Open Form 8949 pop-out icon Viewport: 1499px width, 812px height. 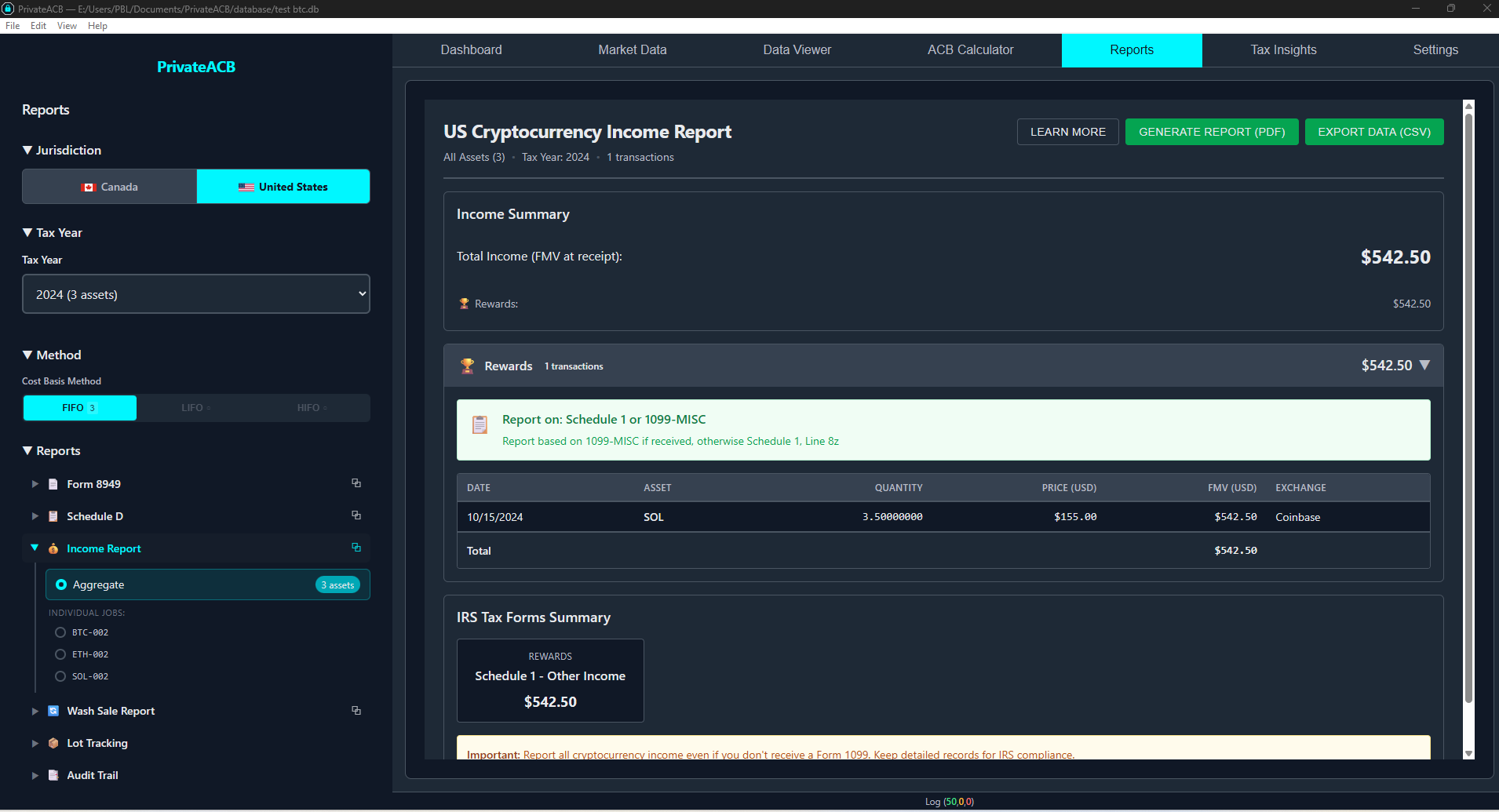click(x=356, y=483)
